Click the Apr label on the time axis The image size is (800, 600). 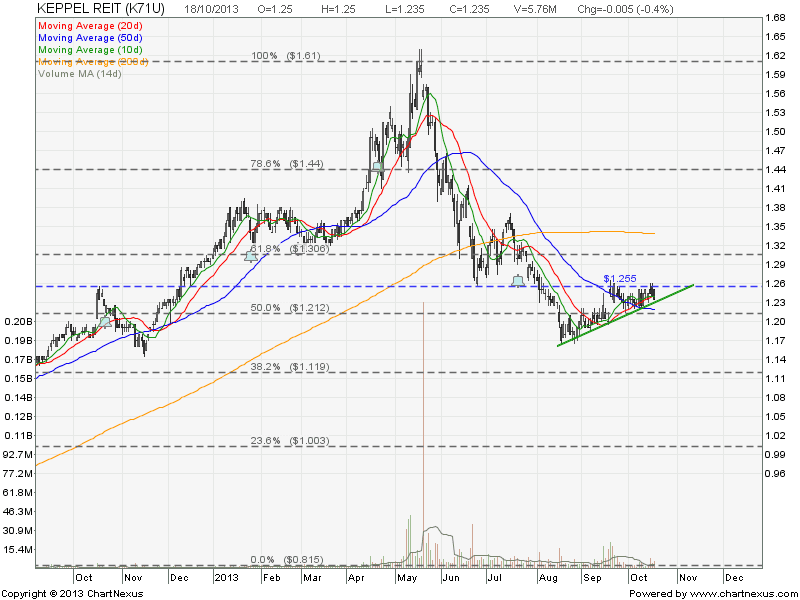[356, 578]
